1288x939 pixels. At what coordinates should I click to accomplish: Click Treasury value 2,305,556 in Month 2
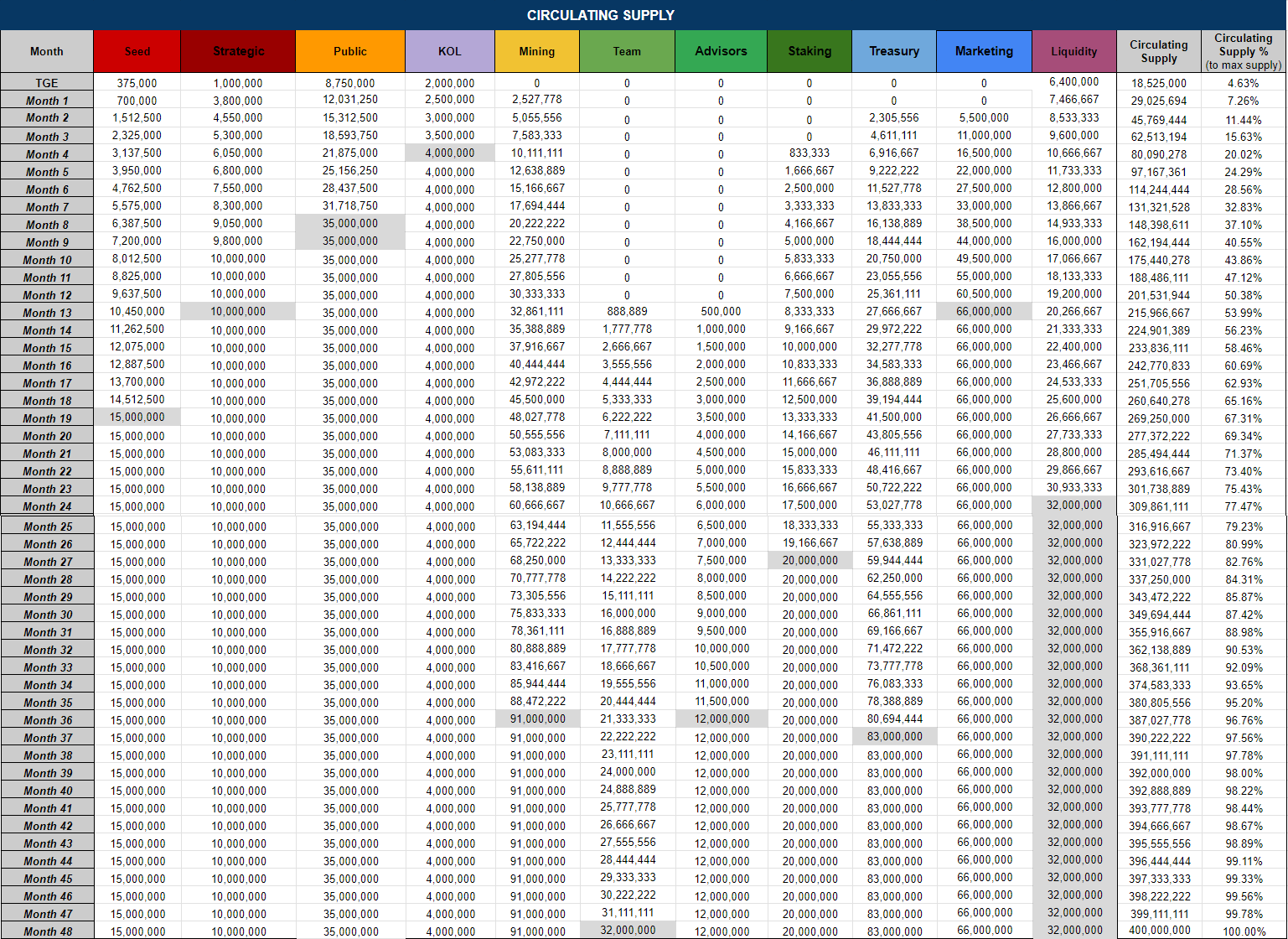(894, 117)
